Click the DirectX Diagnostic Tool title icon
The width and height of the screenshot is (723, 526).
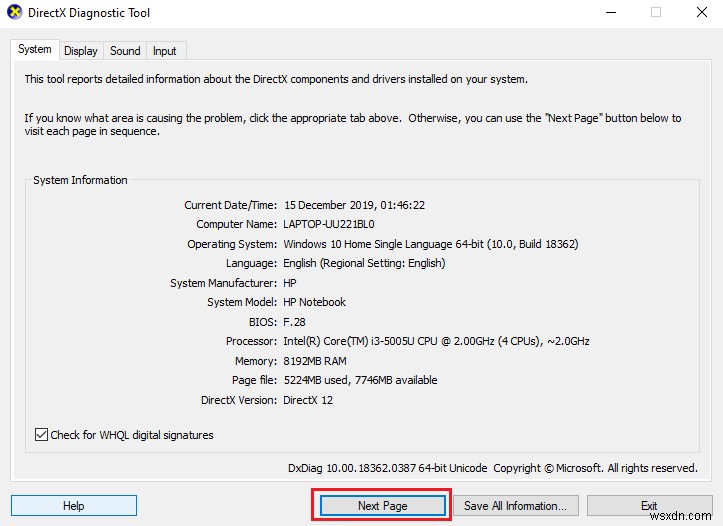(15, 12)
